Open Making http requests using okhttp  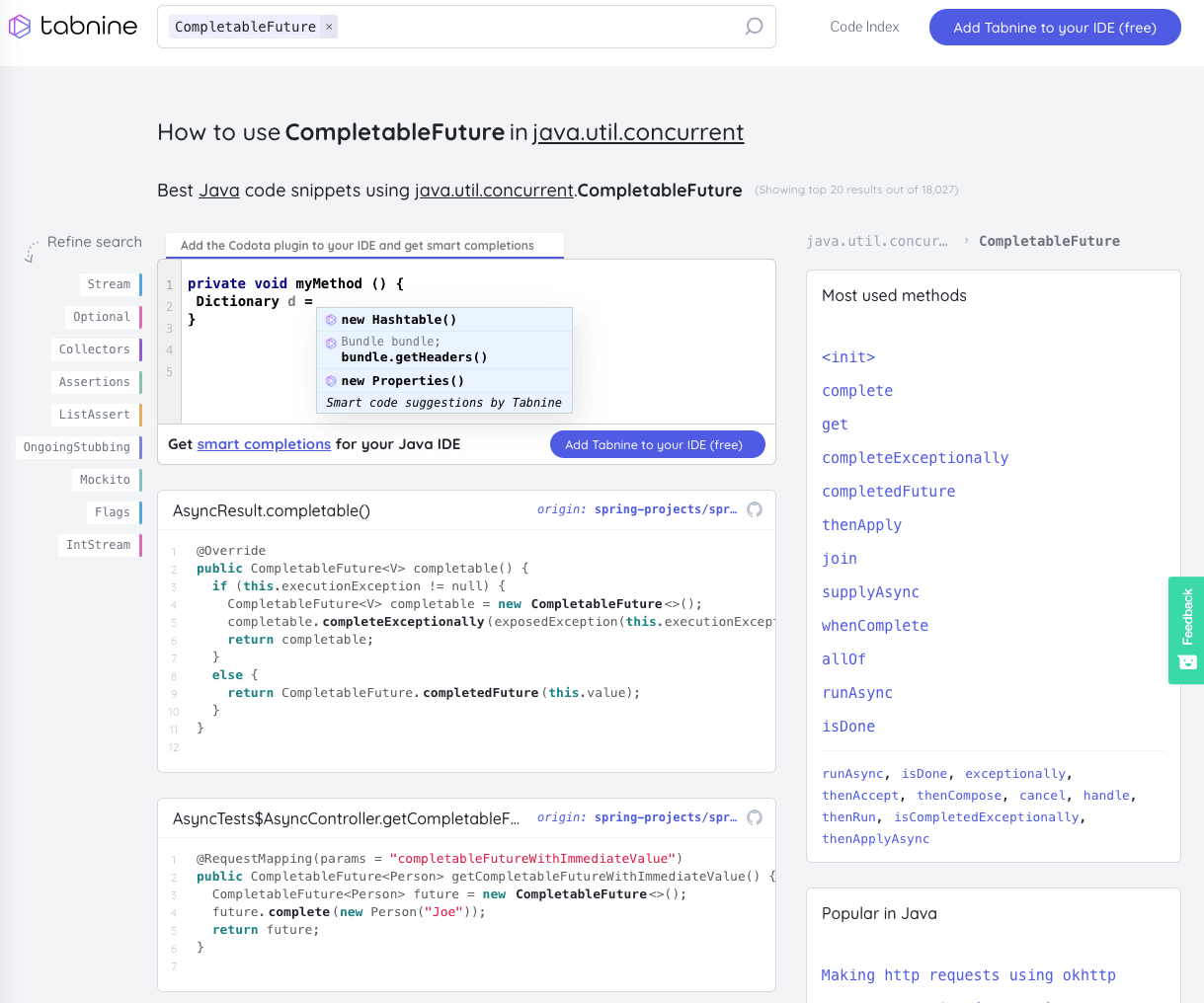pos(969,975)
